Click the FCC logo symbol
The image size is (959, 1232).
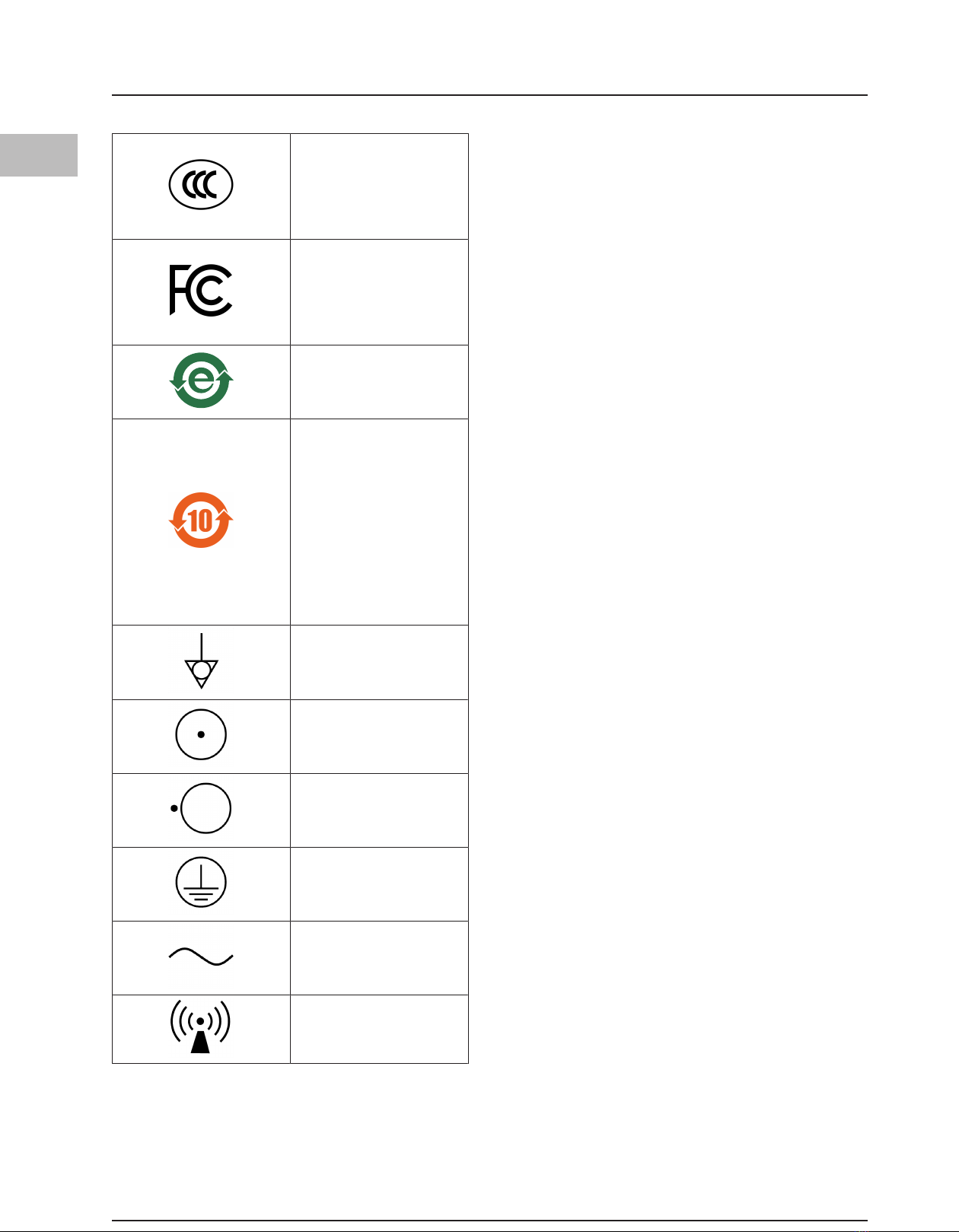pos(201,290)
